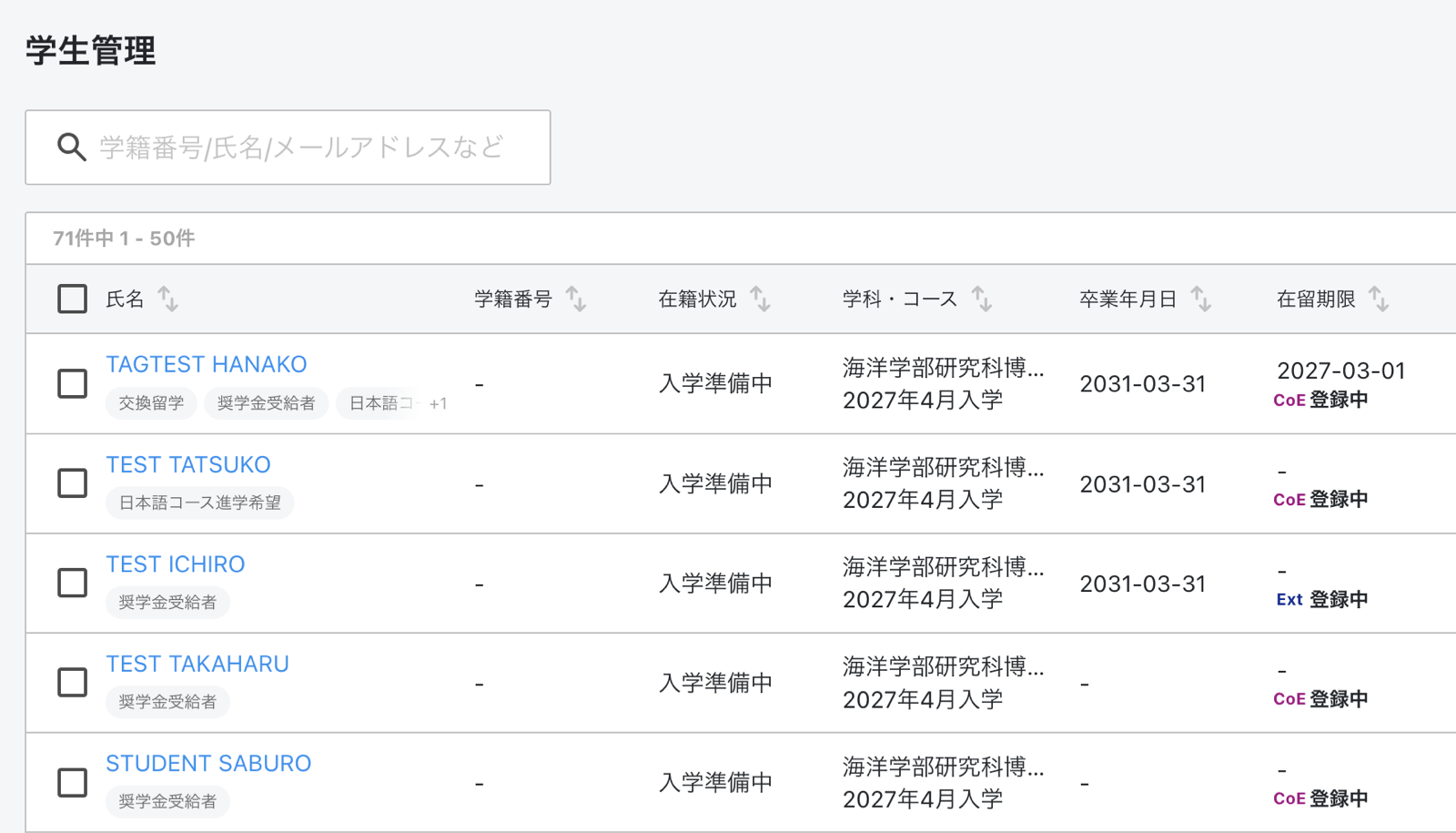Image resolution: width=1456 pixels, height=833 pixels.
Task: Click HANAKO's 2031-03-31 graduation date
Action: pyautogui.click(x=1143, y=384)
